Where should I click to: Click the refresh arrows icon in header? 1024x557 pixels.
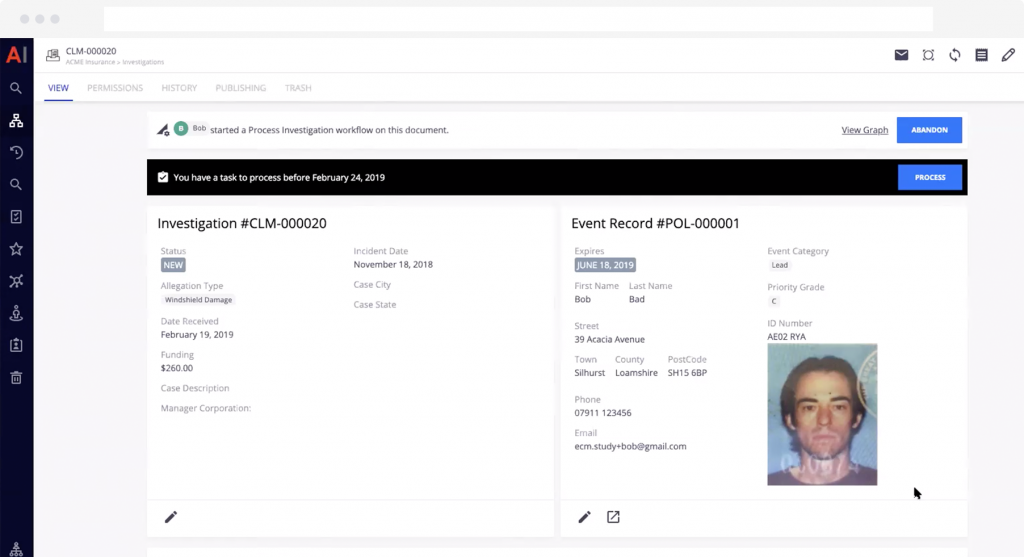click(955, 55)
